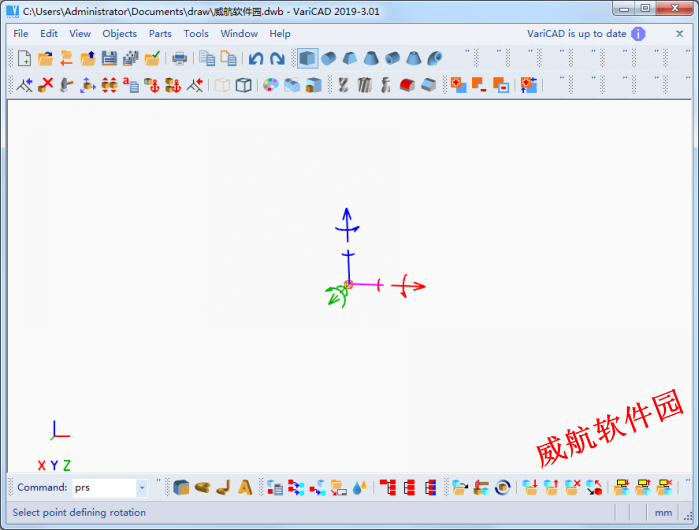Click the blue chamfer solid icon
This screenshot has height=530, width=699.
click(x=428, y=84)
